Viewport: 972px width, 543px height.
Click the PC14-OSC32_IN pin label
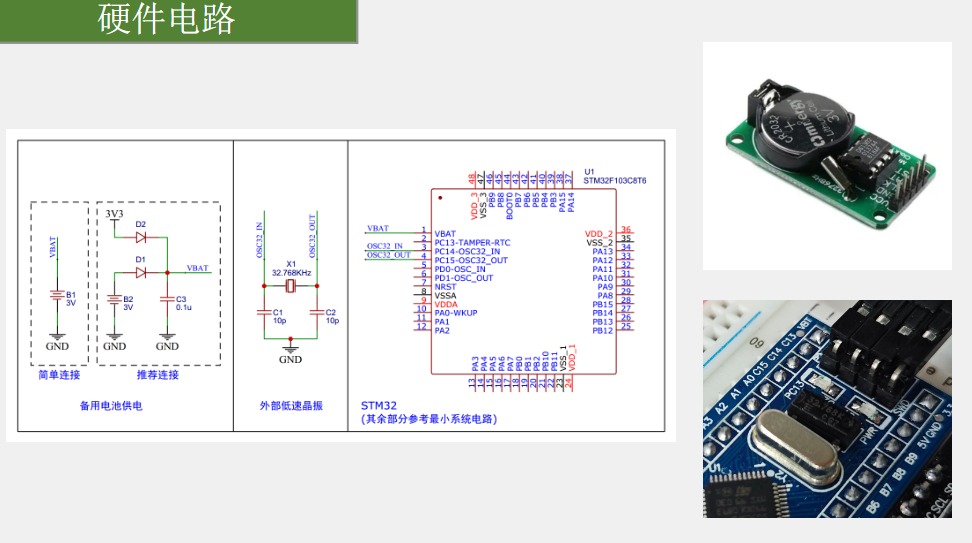467,252
